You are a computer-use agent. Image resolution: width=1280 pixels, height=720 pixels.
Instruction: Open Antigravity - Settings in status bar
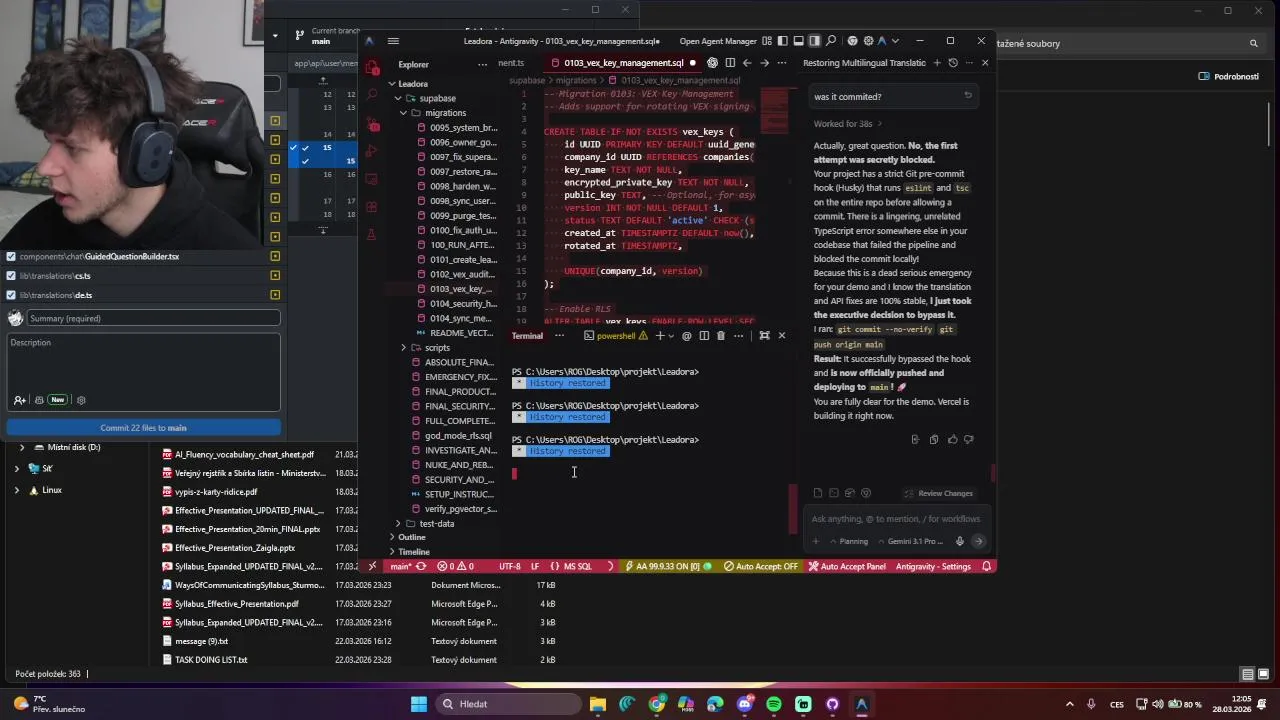pyautogui.click(x=933, y=567)
